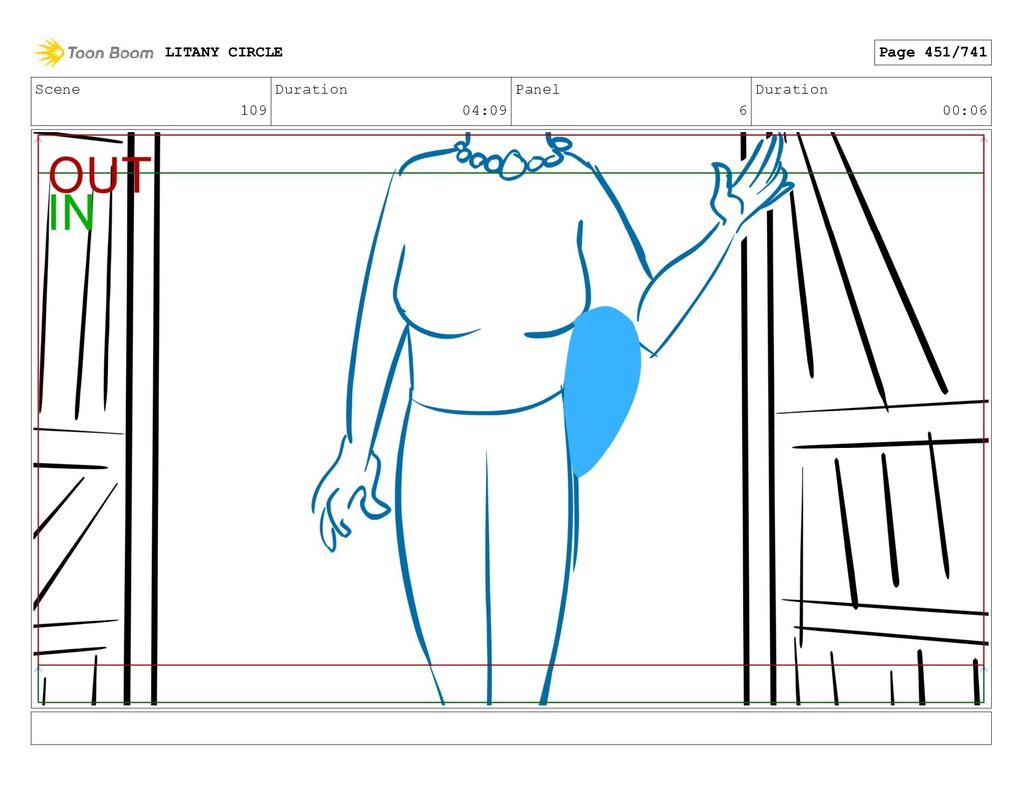This screenshot has height=791, width=1024.
Task: Click the empty notes field below the panel
Action: (511, 728)
